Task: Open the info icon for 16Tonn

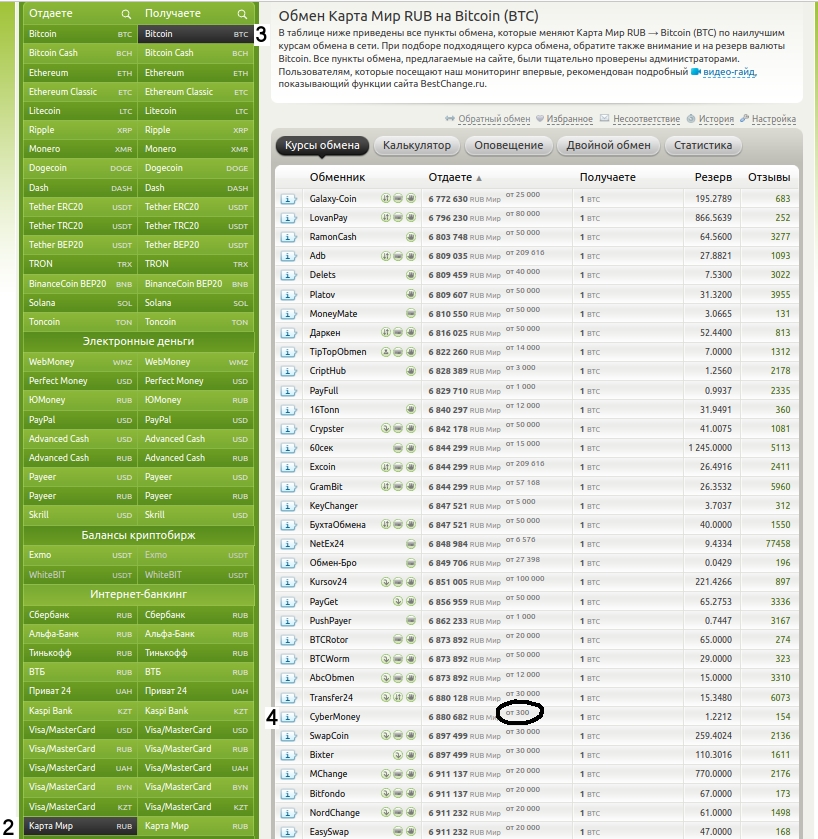Action: tap(288, 410)
